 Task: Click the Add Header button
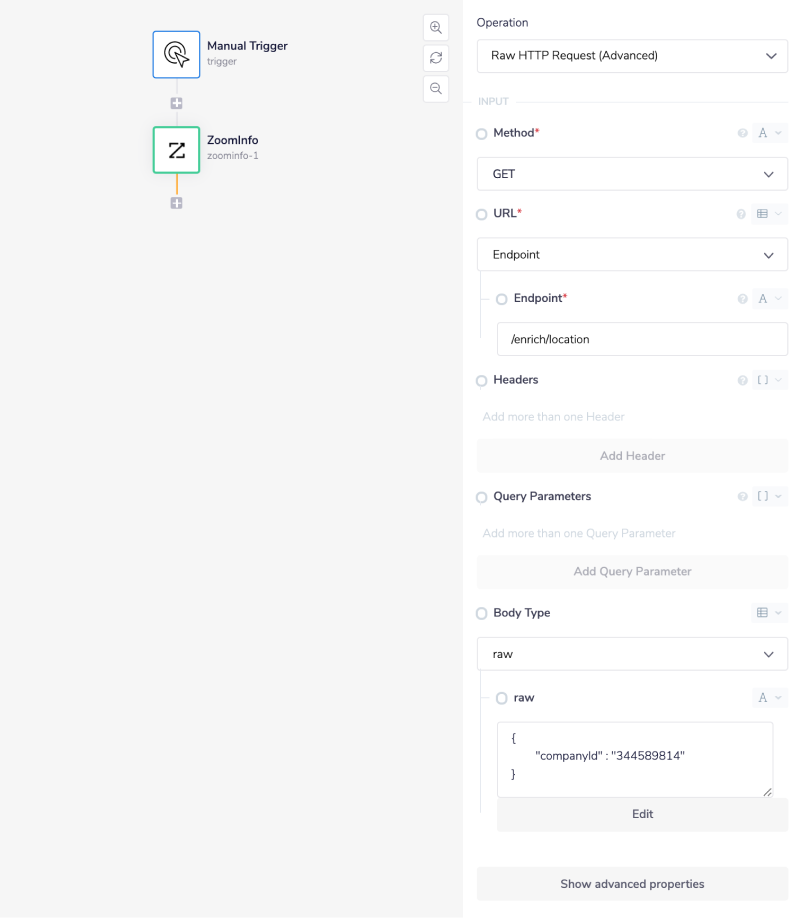(632, 456)
